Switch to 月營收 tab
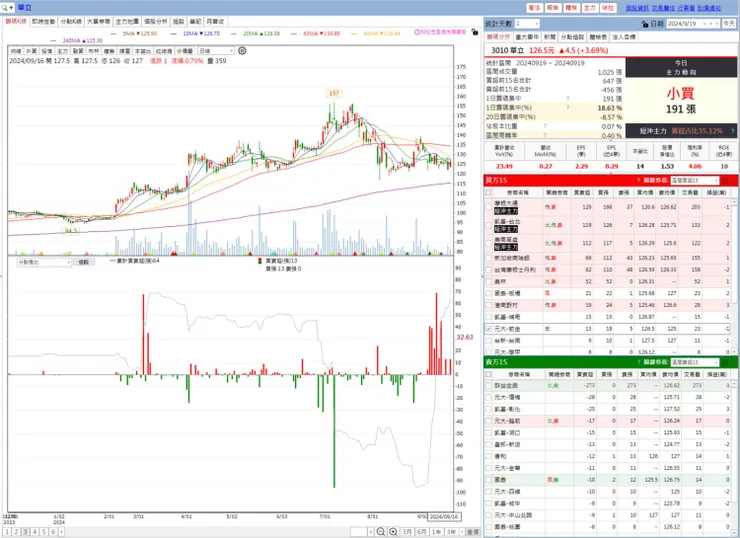 215,22
